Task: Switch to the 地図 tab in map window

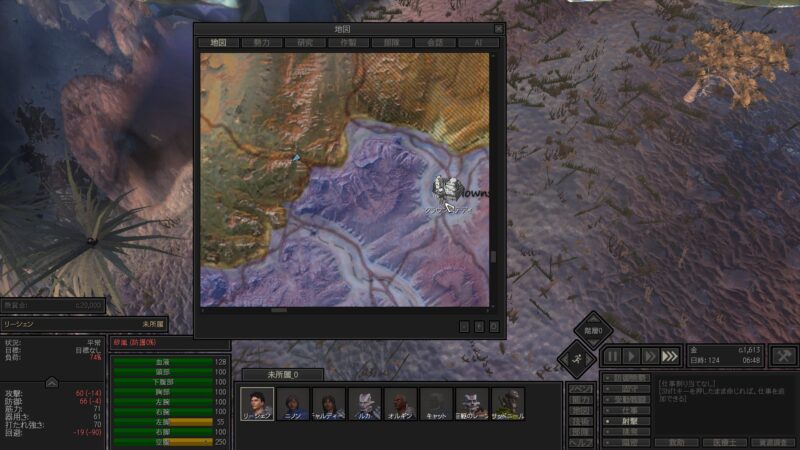Action: click(x=218, y=43)
